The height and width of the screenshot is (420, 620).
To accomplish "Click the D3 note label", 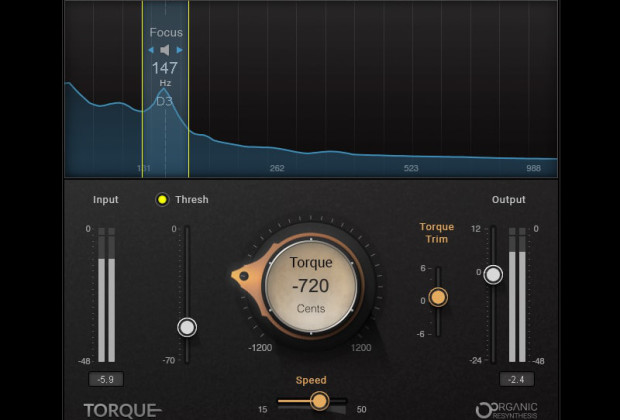I will click(x=164, y=102).
